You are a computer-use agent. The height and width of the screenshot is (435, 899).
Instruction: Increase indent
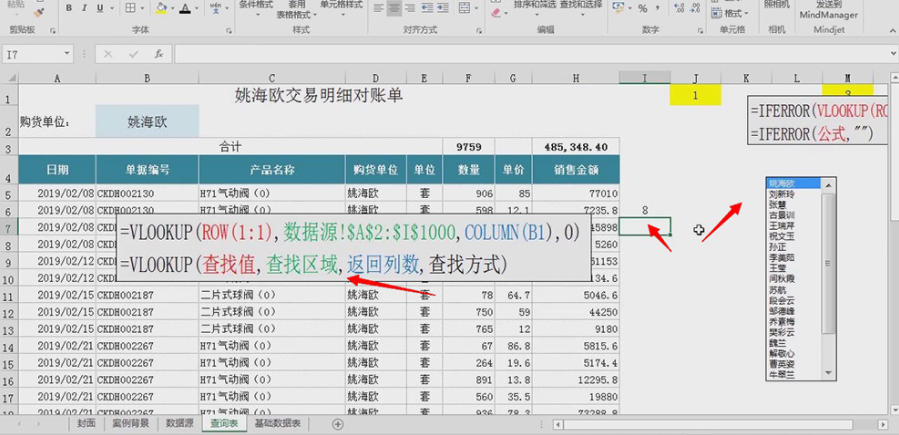coord(444,8)
